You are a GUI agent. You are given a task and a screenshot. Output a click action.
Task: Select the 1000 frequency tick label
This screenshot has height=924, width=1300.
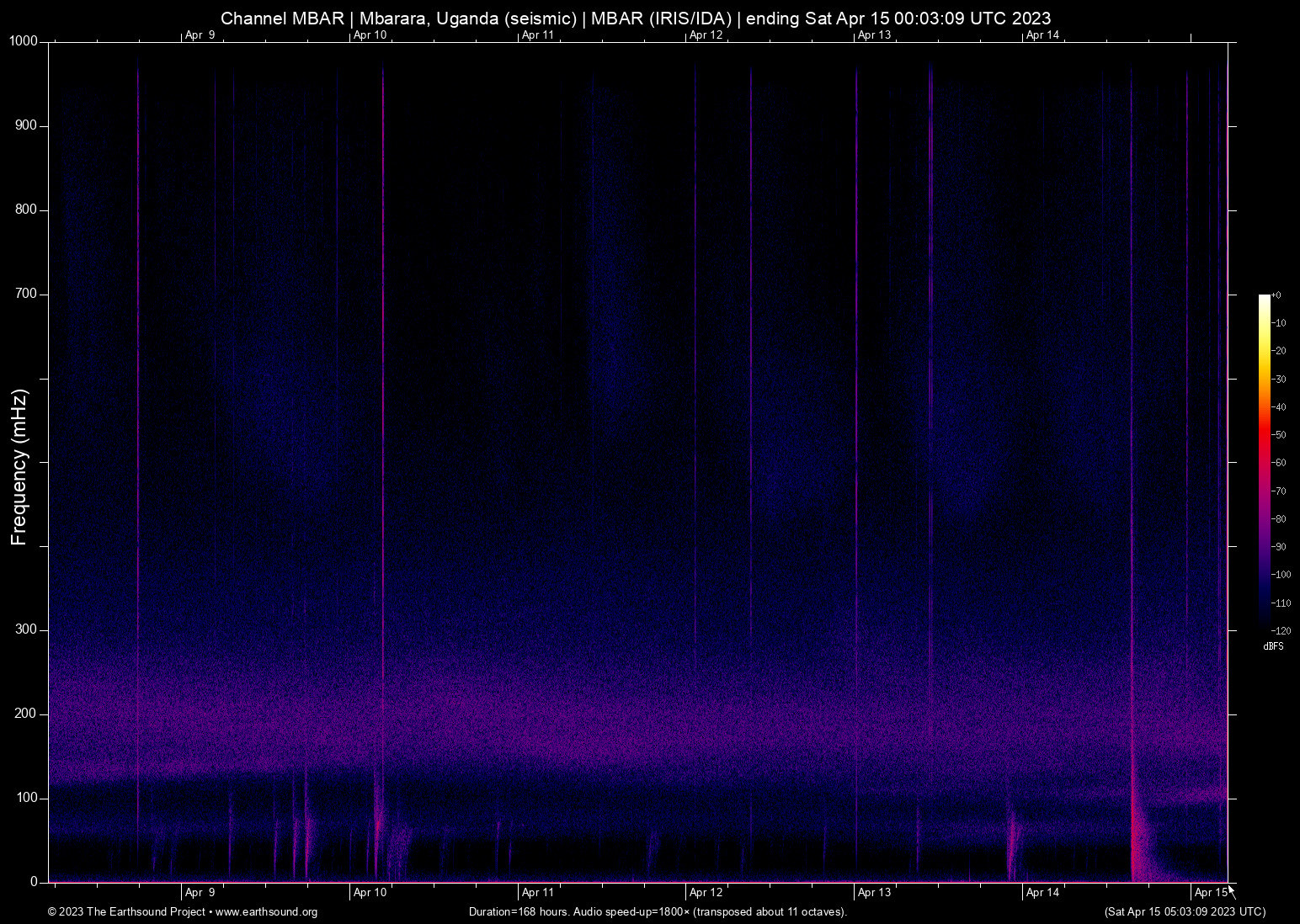click(x=24, y=40)
